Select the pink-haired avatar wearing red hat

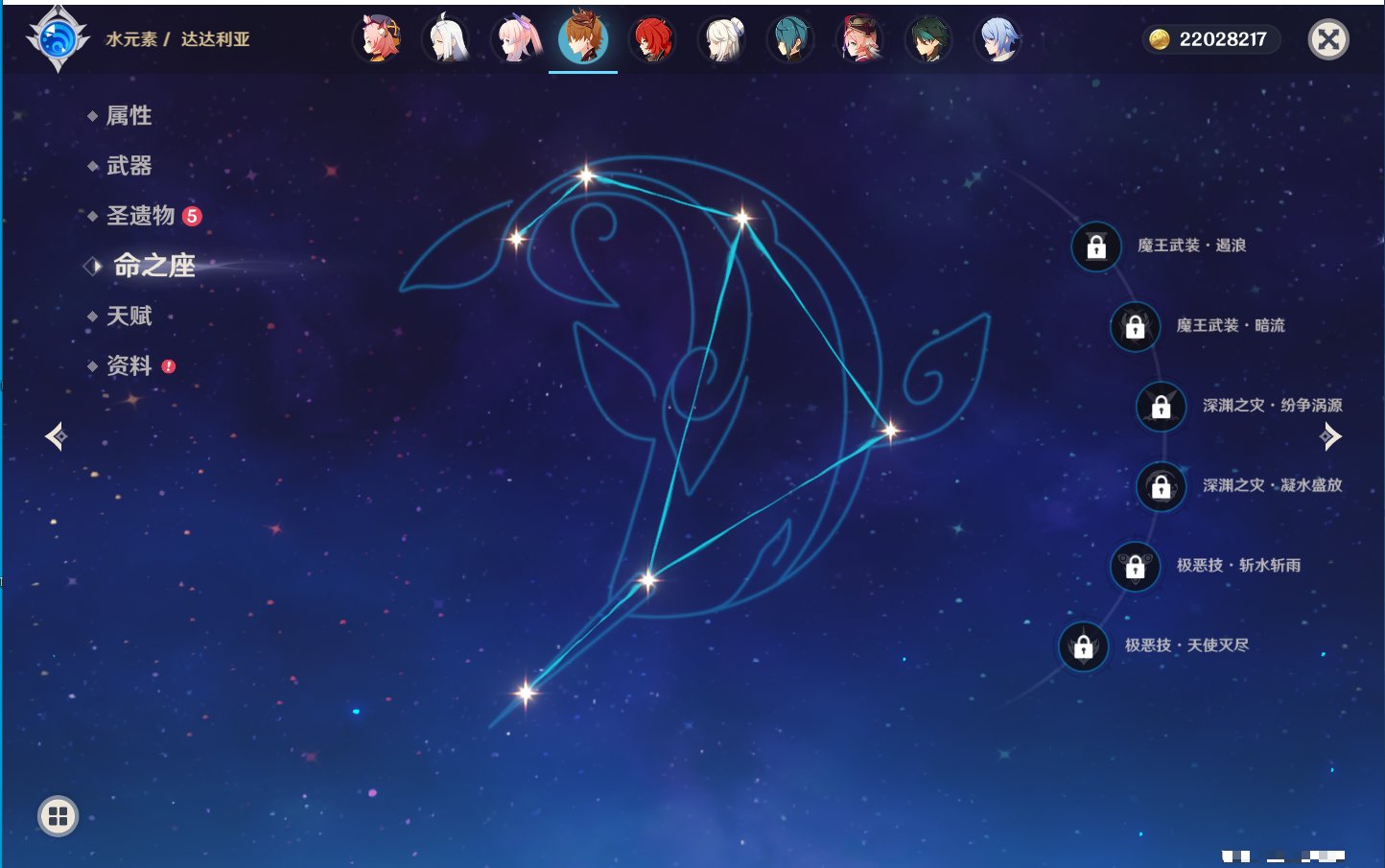tap(860, 39)
